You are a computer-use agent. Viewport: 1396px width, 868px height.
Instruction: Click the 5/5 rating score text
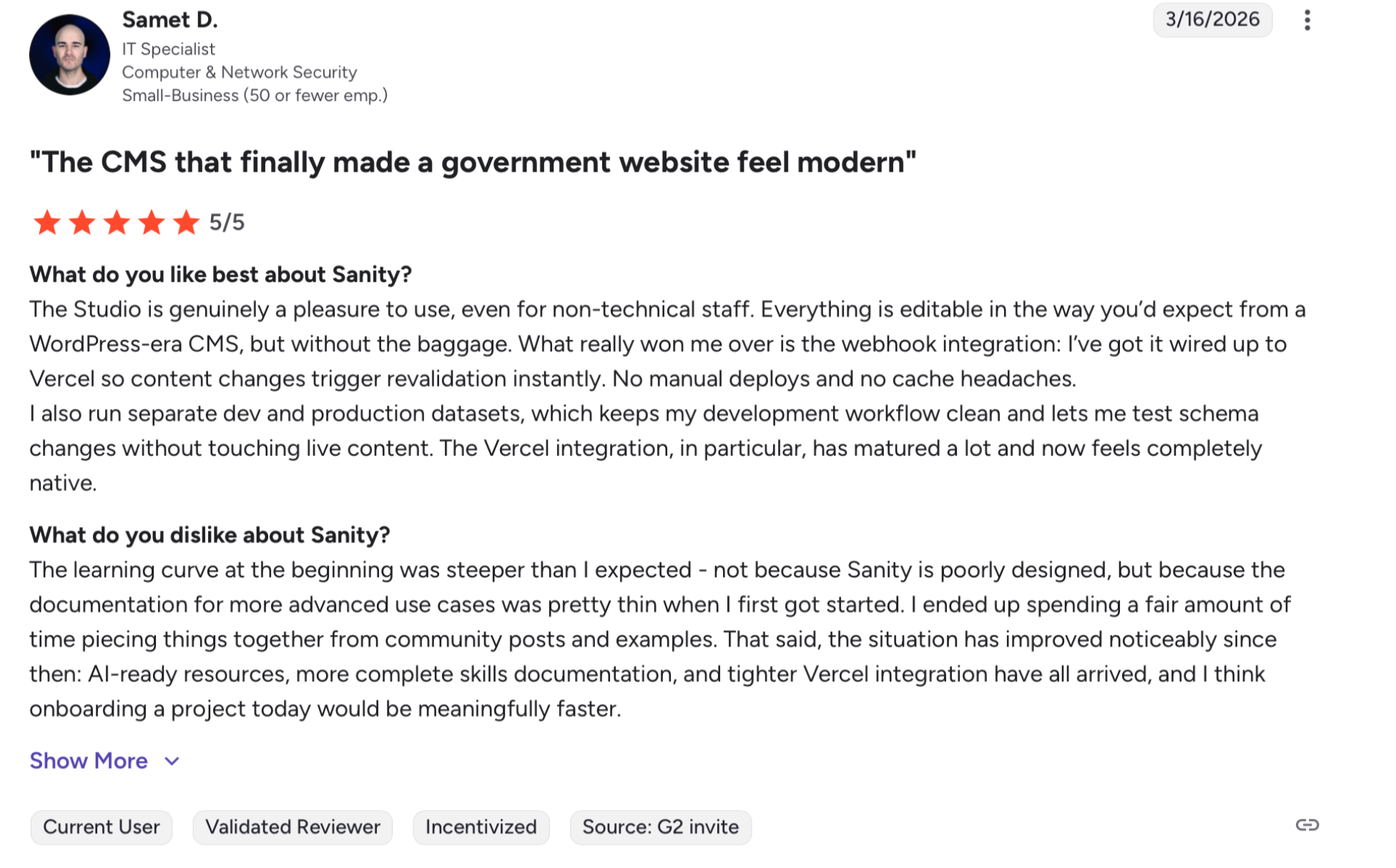(x=227, y=222)
